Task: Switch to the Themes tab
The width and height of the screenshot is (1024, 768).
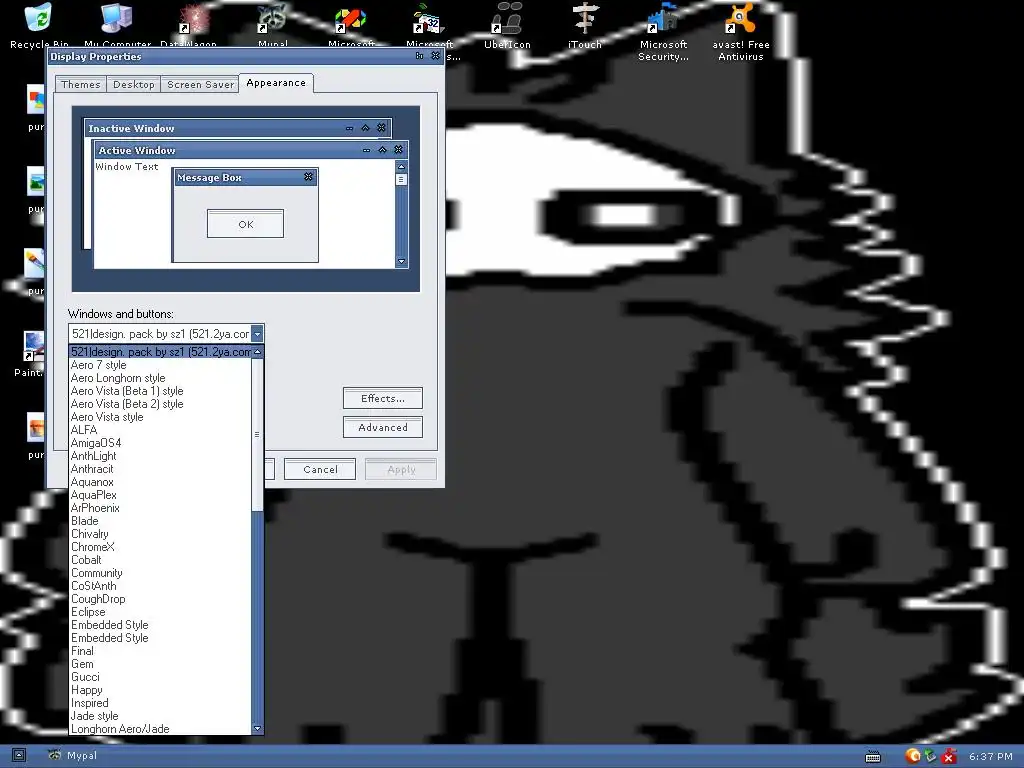Action: (80, 84)
